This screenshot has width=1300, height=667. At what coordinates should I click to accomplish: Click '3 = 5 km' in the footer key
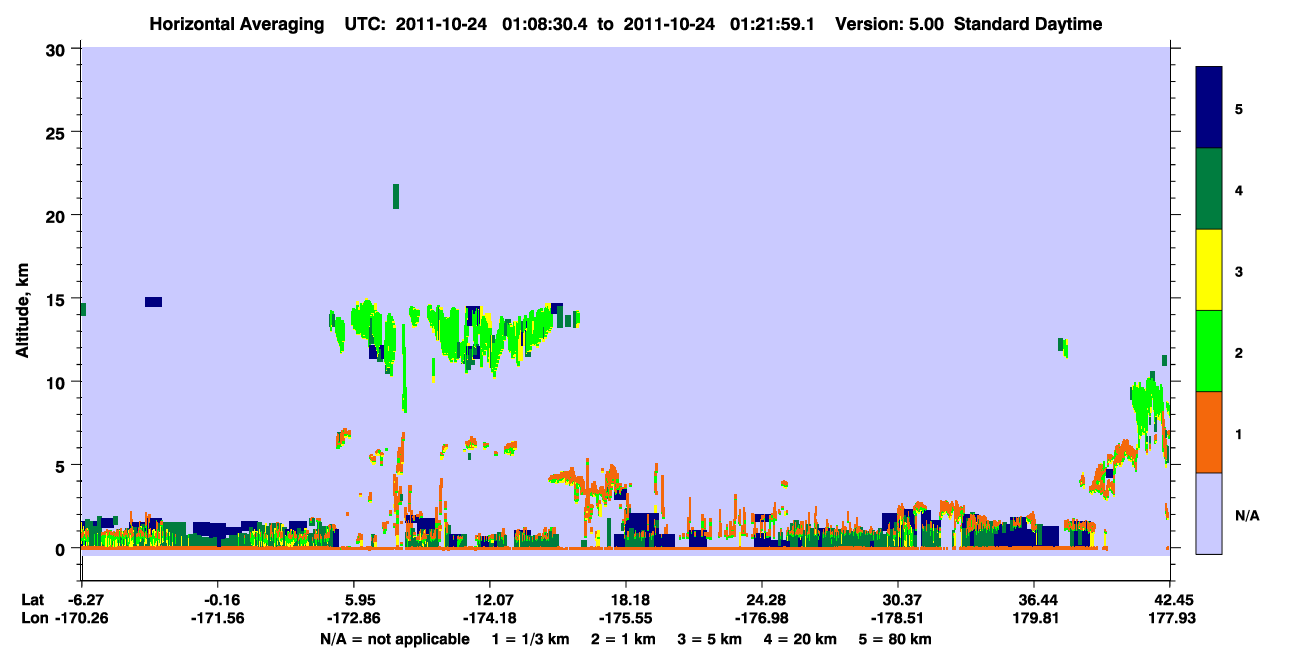710,639
